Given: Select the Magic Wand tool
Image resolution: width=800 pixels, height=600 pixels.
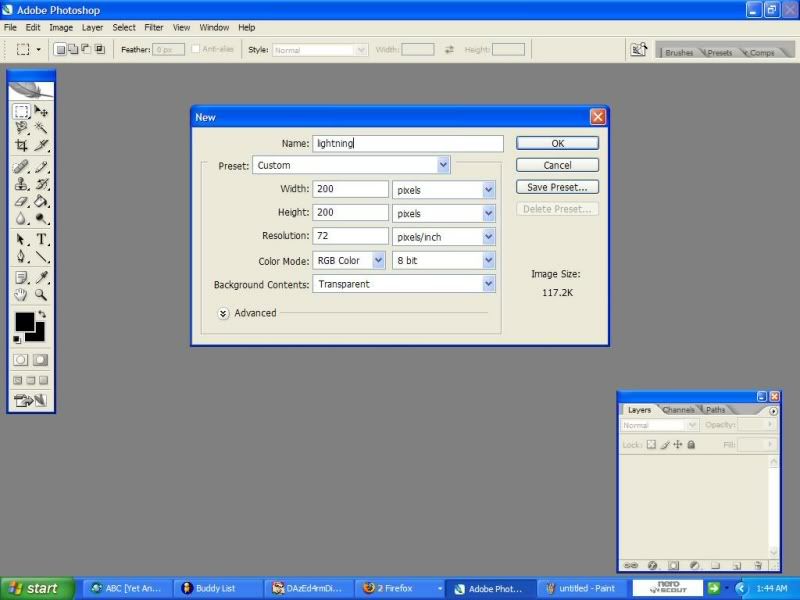Looking at the screenshot, I should coord(41,128).
